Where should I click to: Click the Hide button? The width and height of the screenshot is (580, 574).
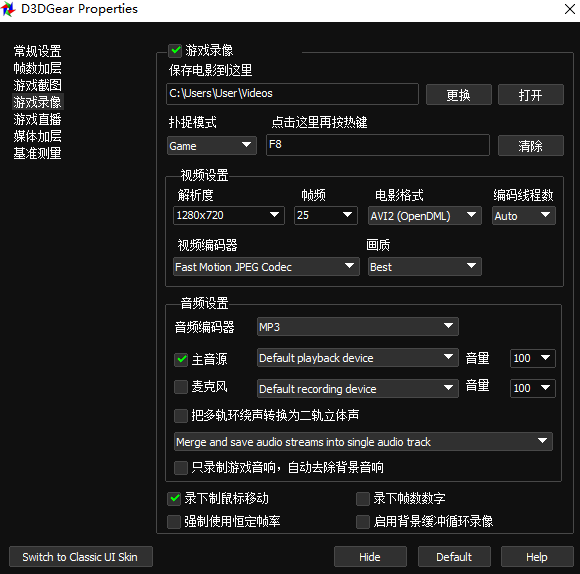coord(370,557)
